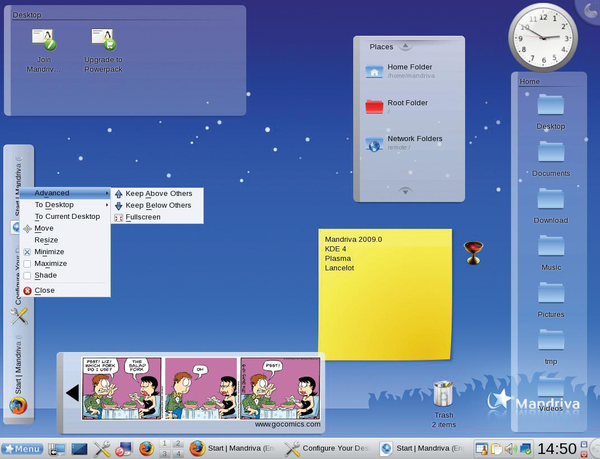Click the Places panel up arrow
Viewport: 600px width, 459px height.
[x=405, y=46]
